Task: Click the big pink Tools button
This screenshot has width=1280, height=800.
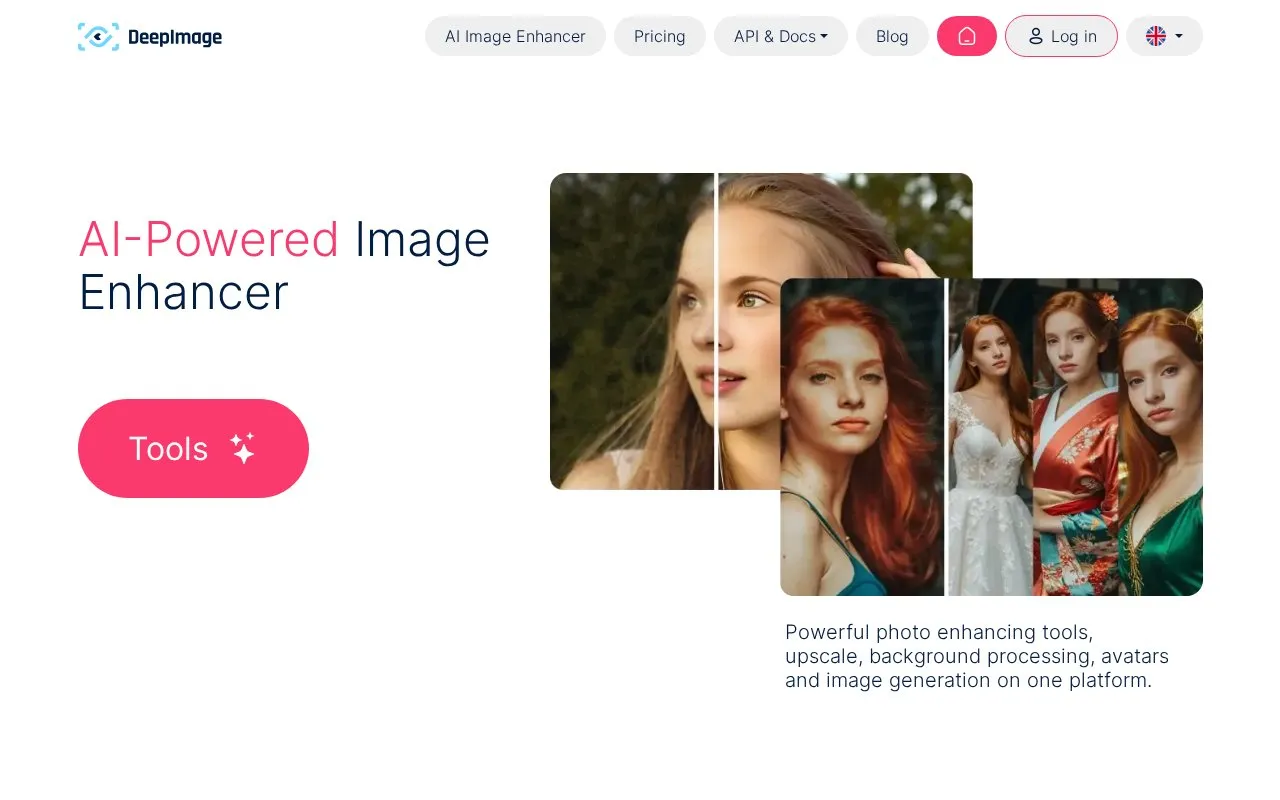Action: (193, 448)
